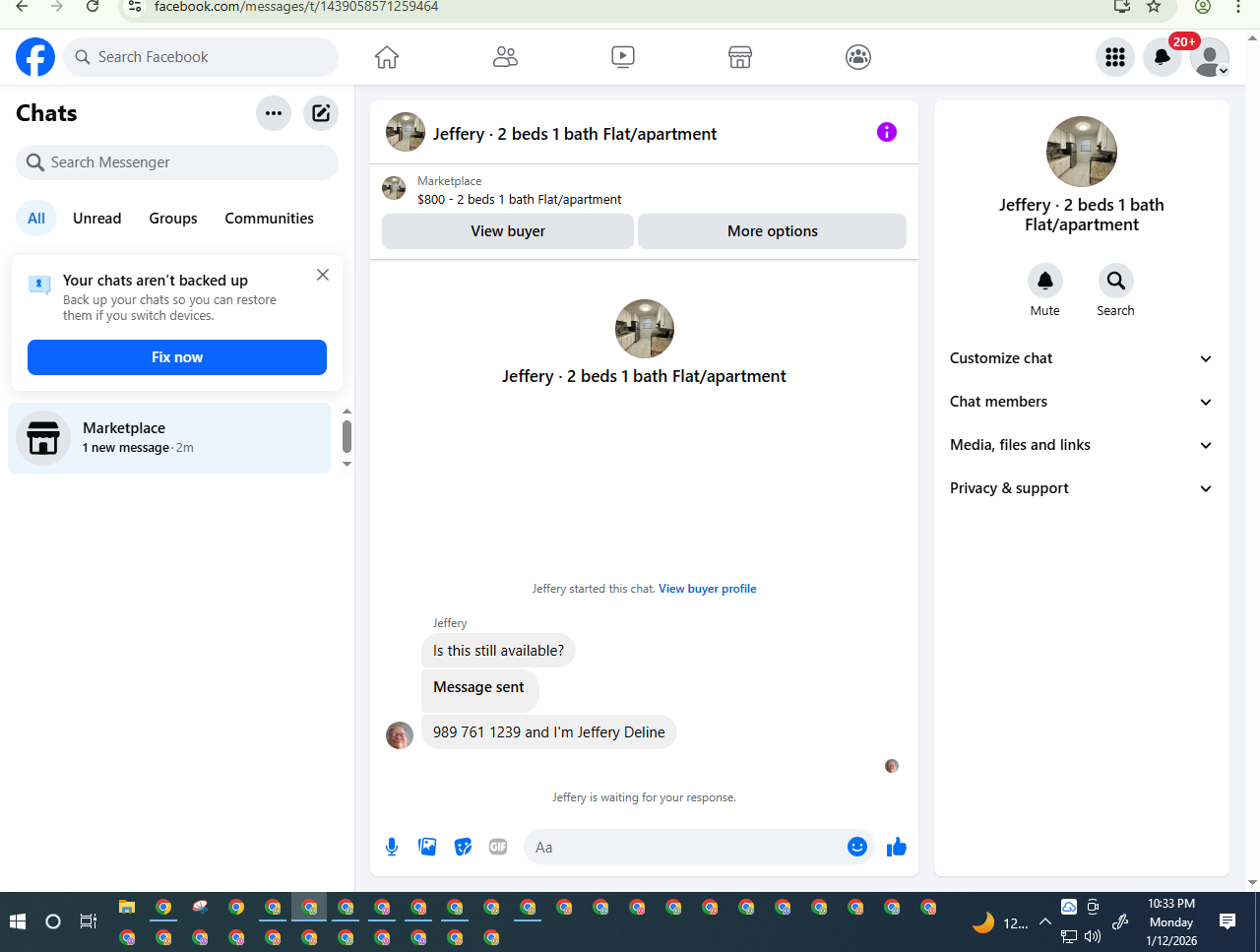Click the Facebook logo
Image resolution: width=1260 pixels, height=952 pixels.
[35, 57]
